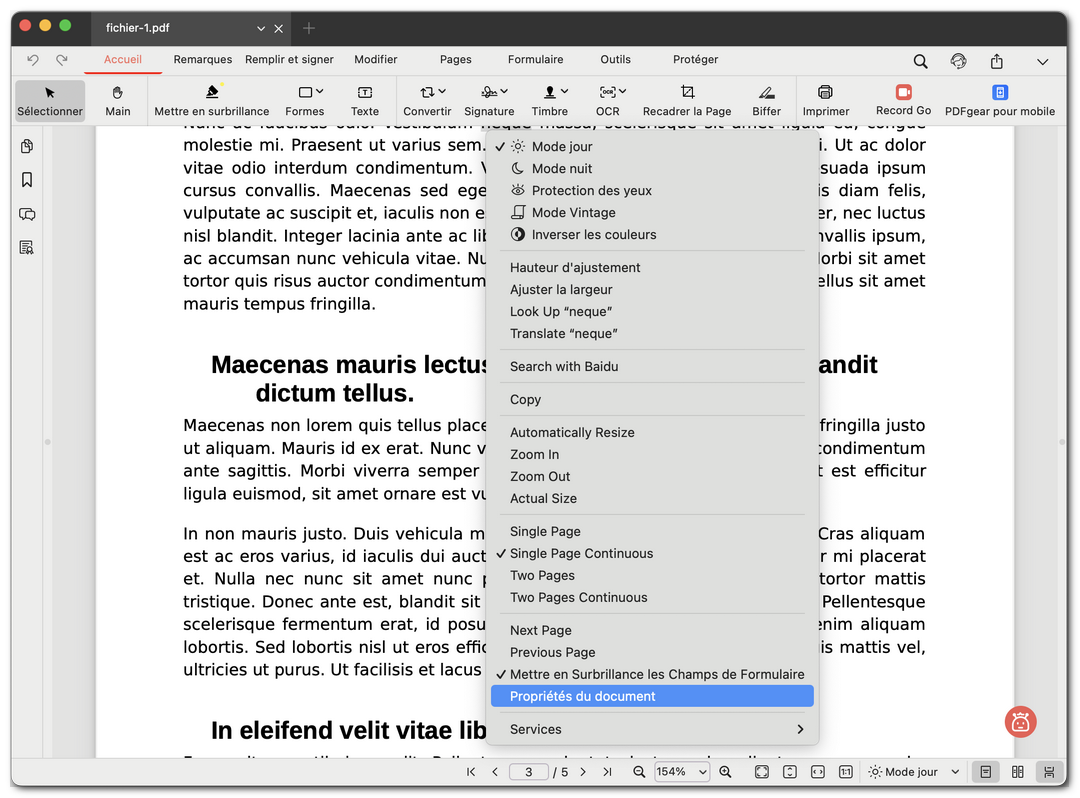
Task: Open the zoom percentage dropdown
Action: coord(681,771)
